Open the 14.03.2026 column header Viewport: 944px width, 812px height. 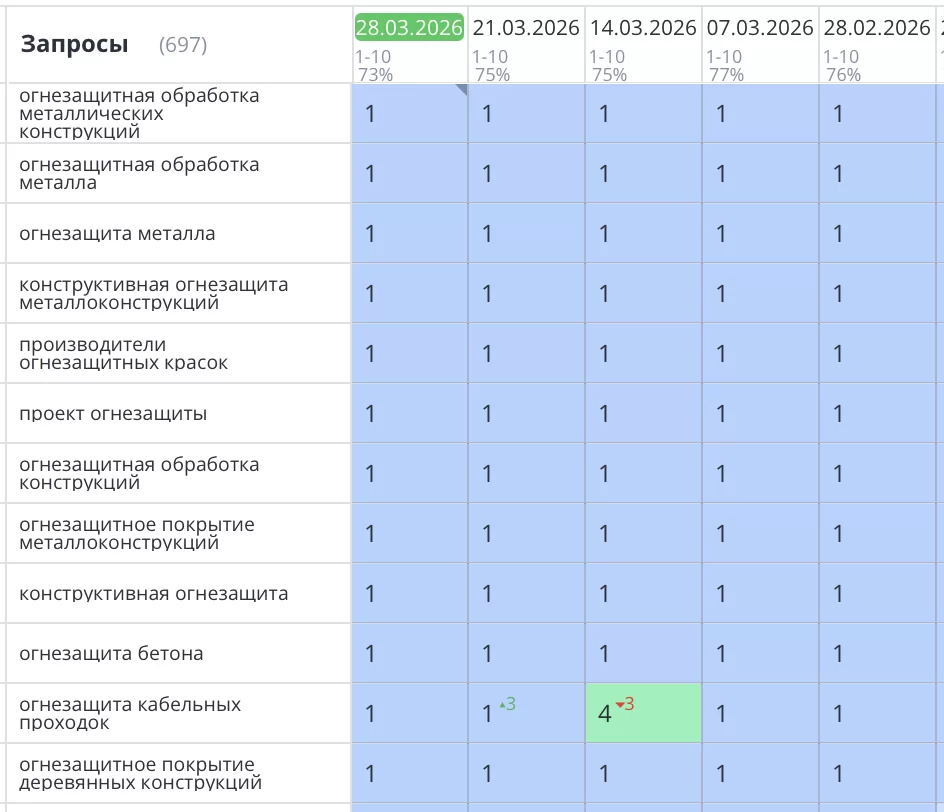tap(641, 28)
